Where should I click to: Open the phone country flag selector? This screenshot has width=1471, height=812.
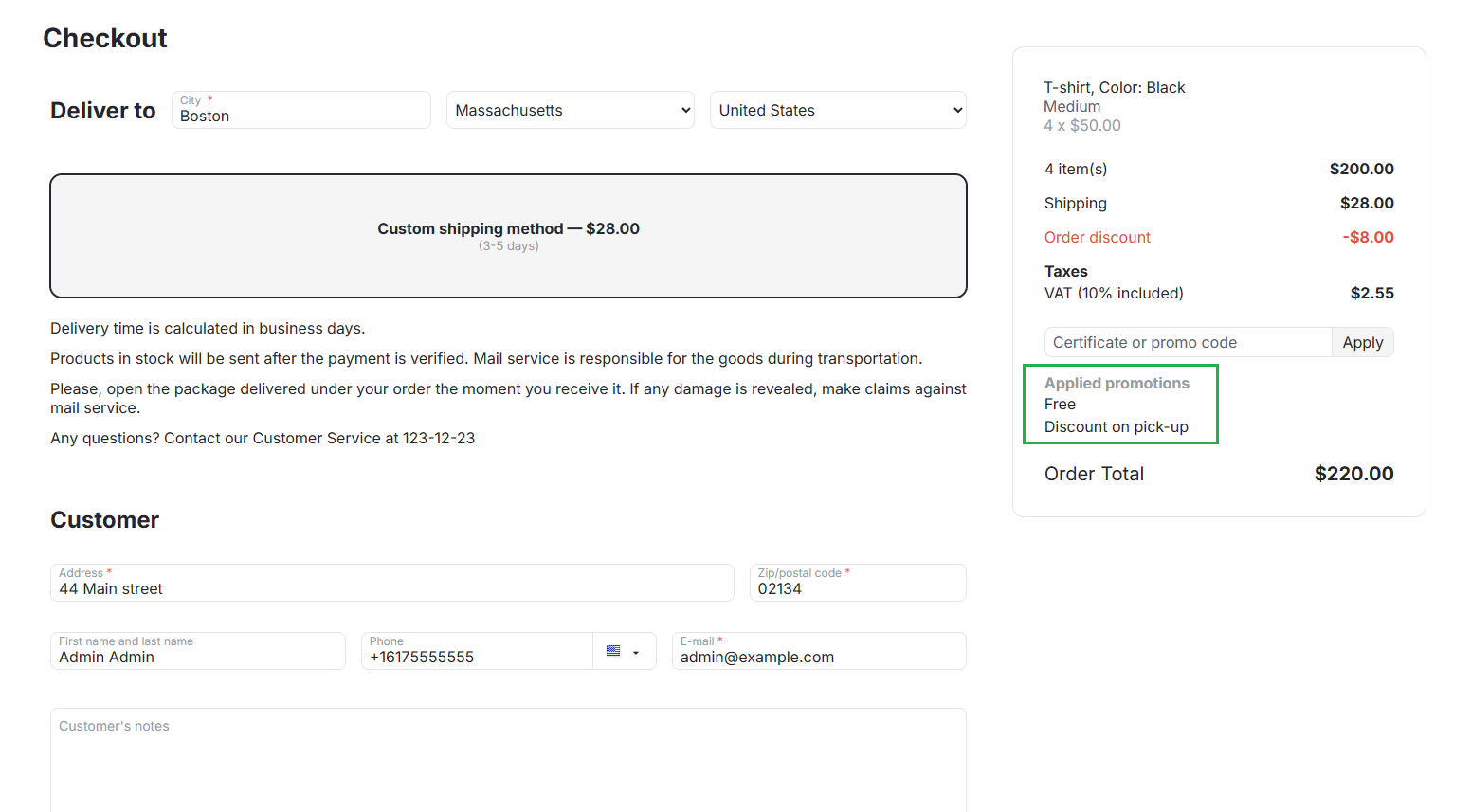point(624,651)
